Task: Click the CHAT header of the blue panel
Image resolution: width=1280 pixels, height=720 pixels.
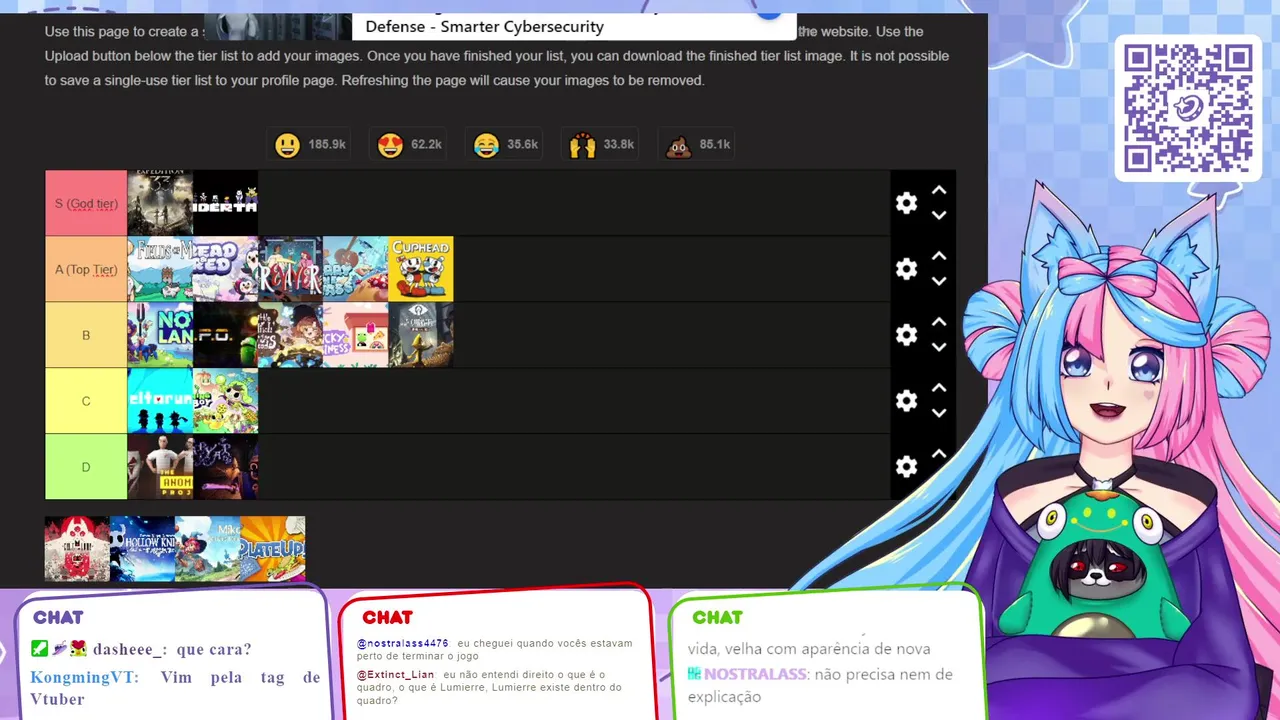Action: pos(58,618)
